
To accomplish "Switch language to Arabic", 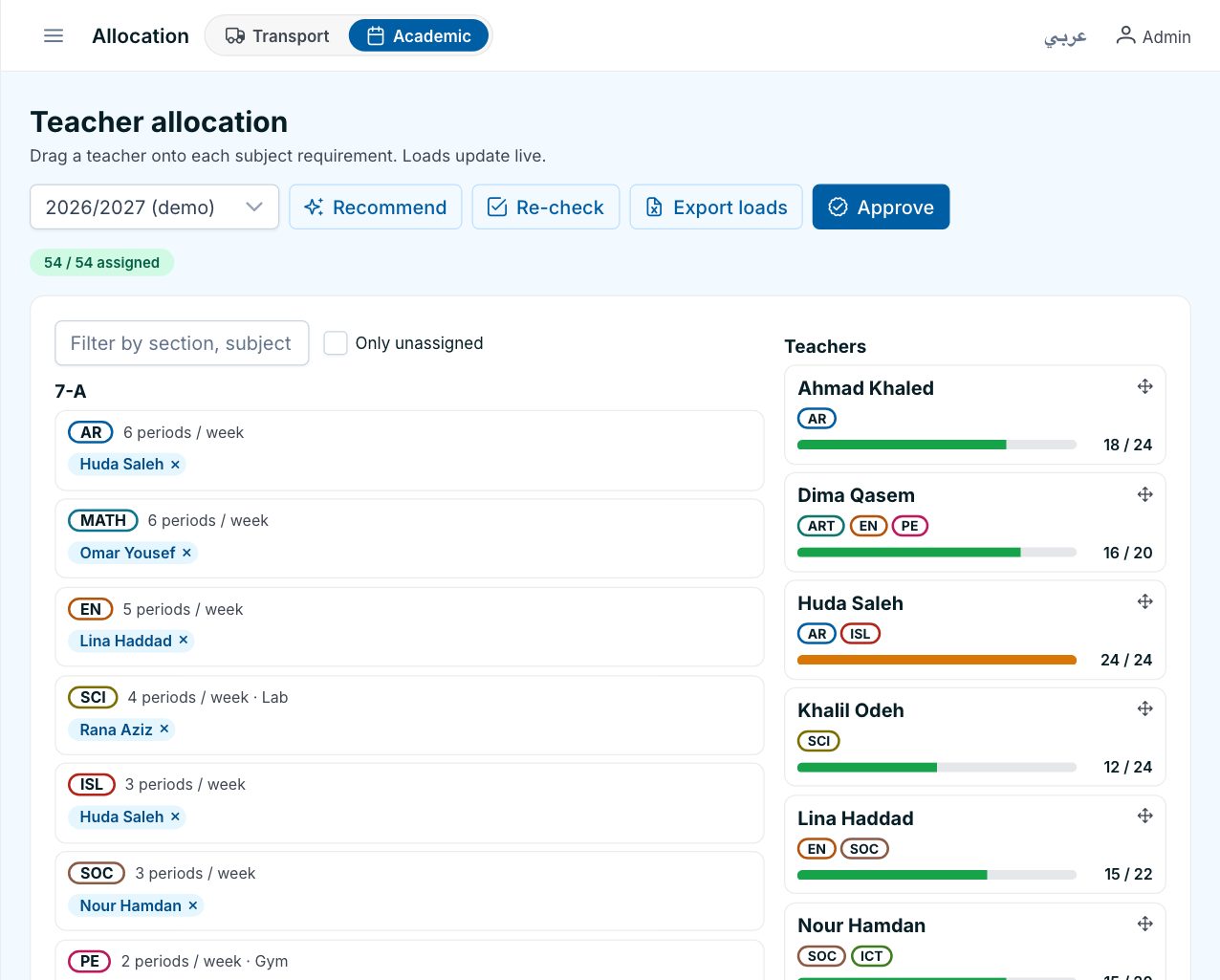I will coord(1065,36).
